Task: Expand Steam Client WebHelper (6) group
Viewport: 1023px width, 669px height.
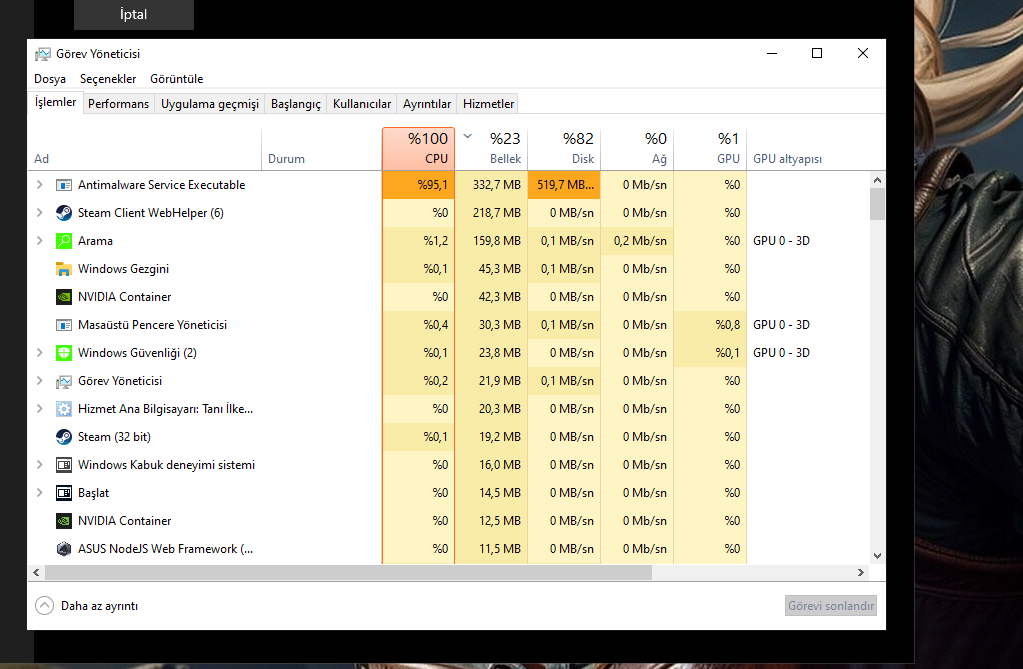Action: tap(40, 213)
